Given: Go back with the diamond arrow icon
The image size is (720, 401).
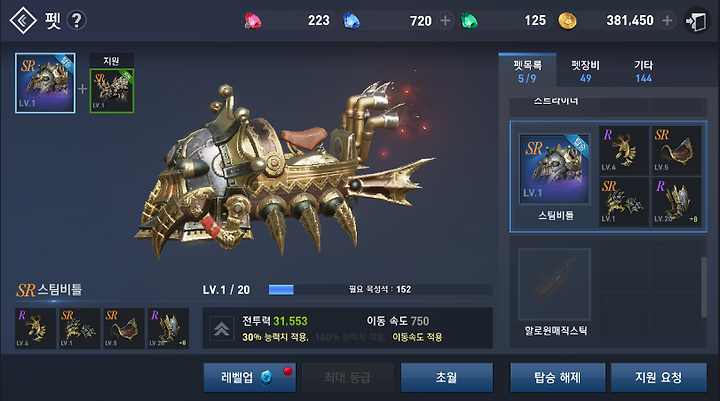Looking at the screenshot, I should point(23,20).
